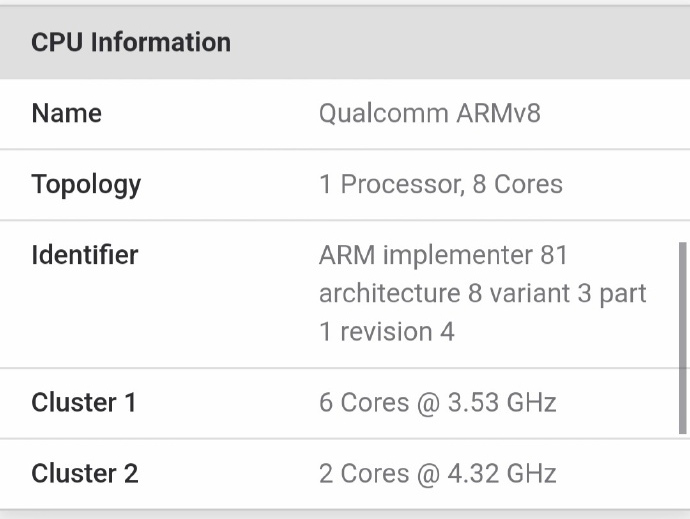The image size is (690, 519).
Task: Click the vertical scrollbar thumb at right
Action: click(683, 338)
